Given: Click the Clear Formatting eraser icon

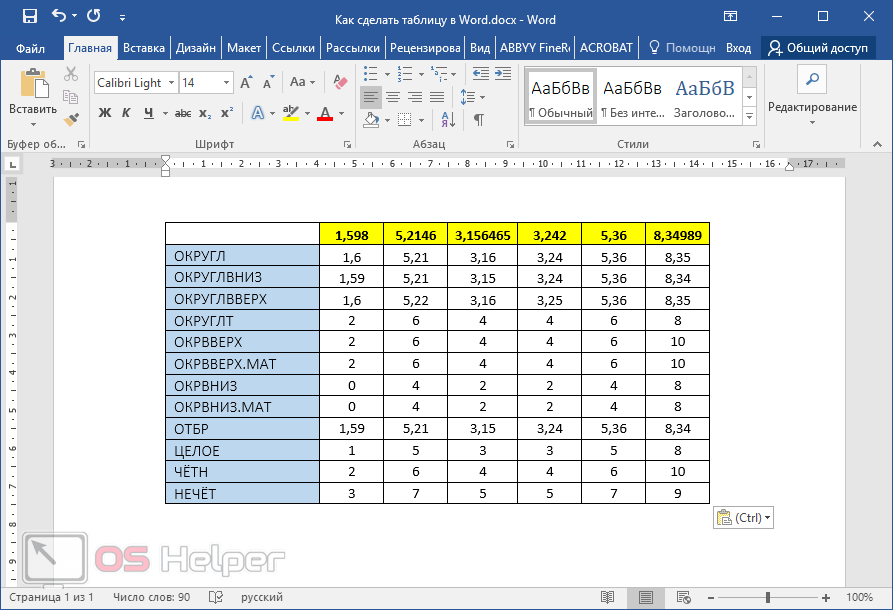Looking at the screenshot, I should [x=340, y=82].
